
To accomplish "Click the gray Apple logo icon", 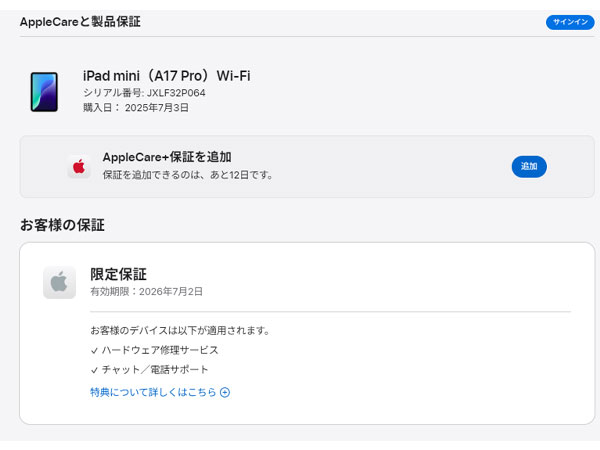I will (59, 282).
